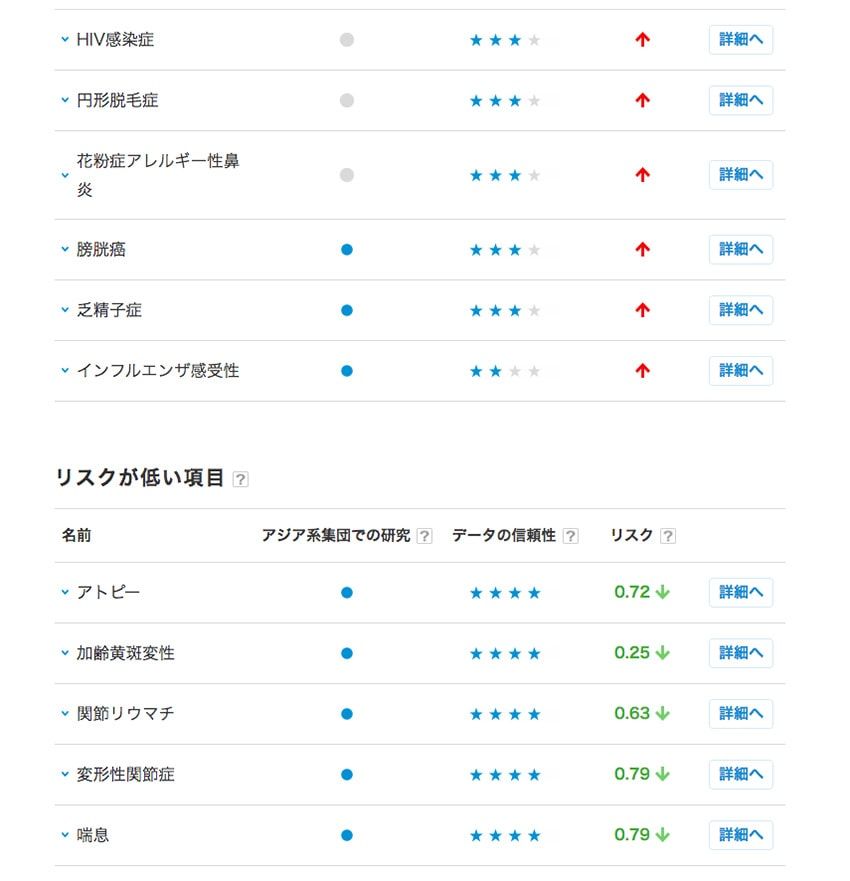The height and width of the screenshot is (881, 850).
Task: Expand the HIV感染症 row details
Action: click(x=64, y=40)
